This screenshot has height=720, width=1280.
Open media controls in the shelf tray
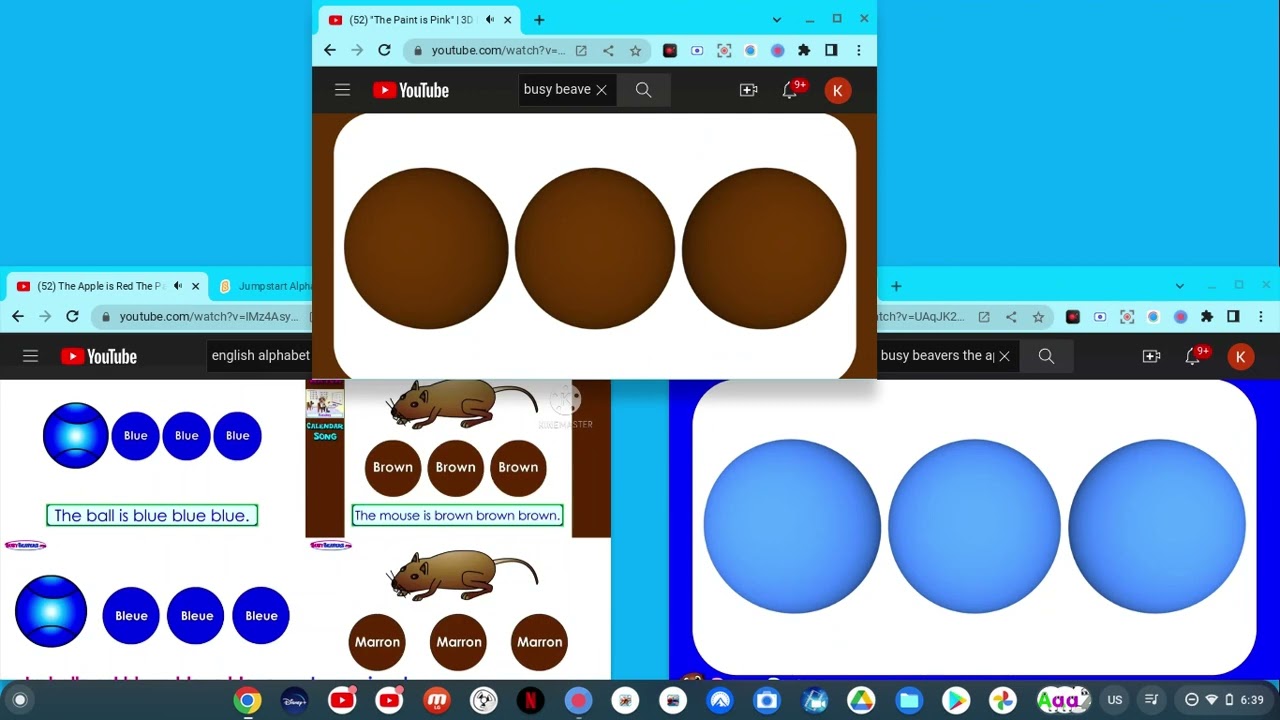coord(1151,700)
